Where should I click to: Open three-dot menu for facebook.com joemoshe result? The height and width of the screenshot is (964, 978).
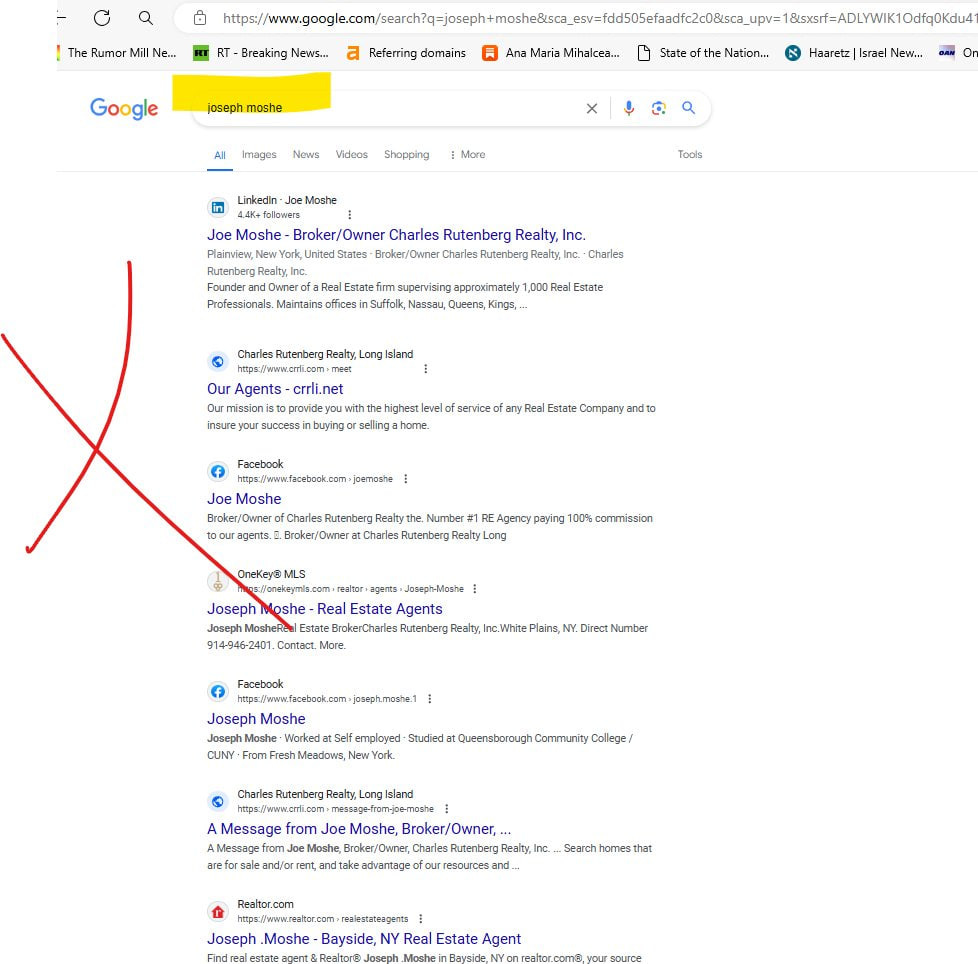[x=405, y=479]
